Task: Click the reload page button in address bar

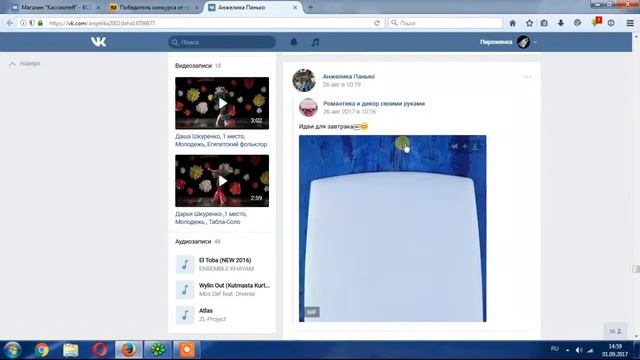Action: 377,23
